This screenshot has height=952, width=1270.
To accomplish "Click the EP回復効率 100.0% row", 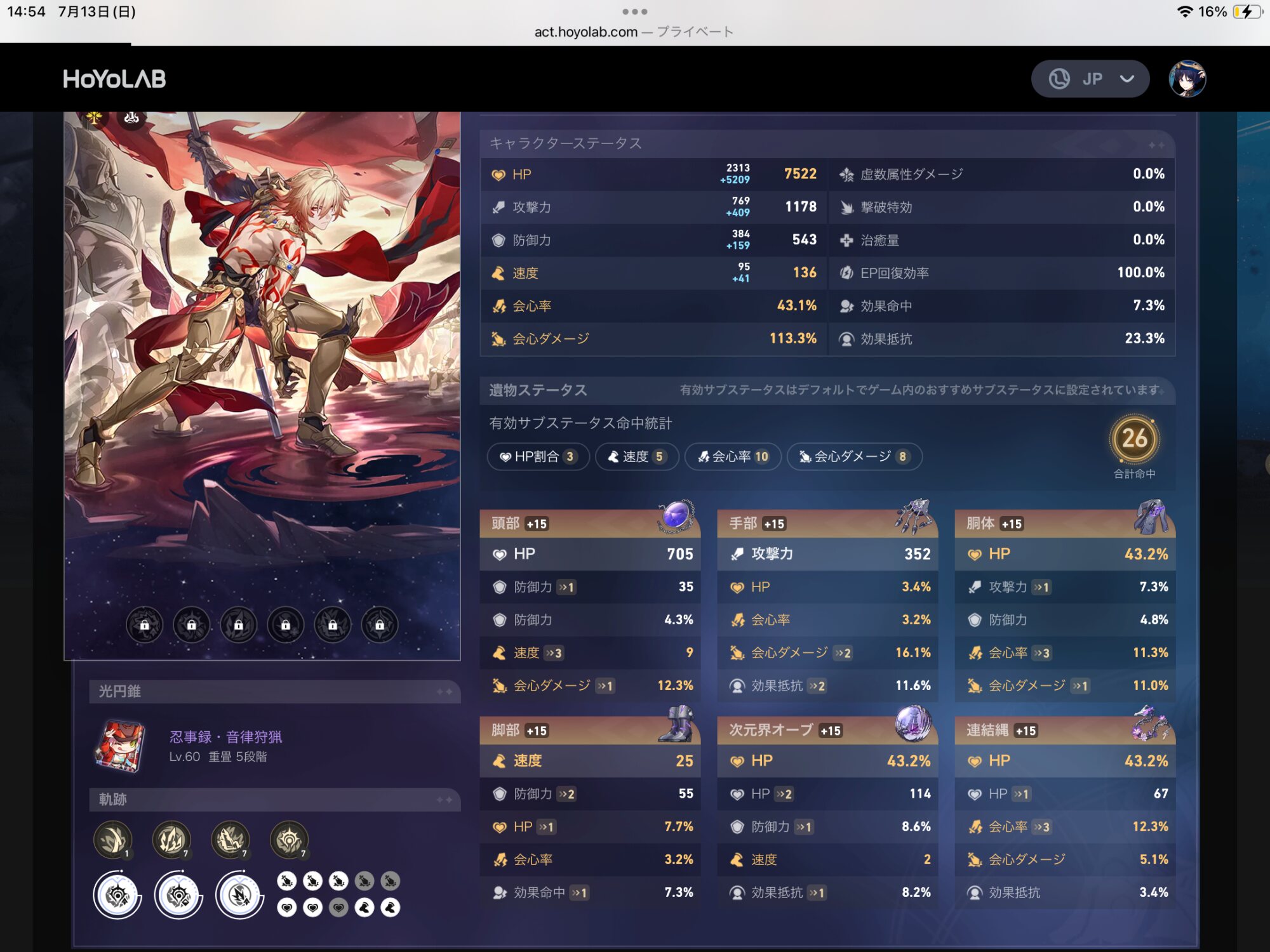I will coord(1001,273).
